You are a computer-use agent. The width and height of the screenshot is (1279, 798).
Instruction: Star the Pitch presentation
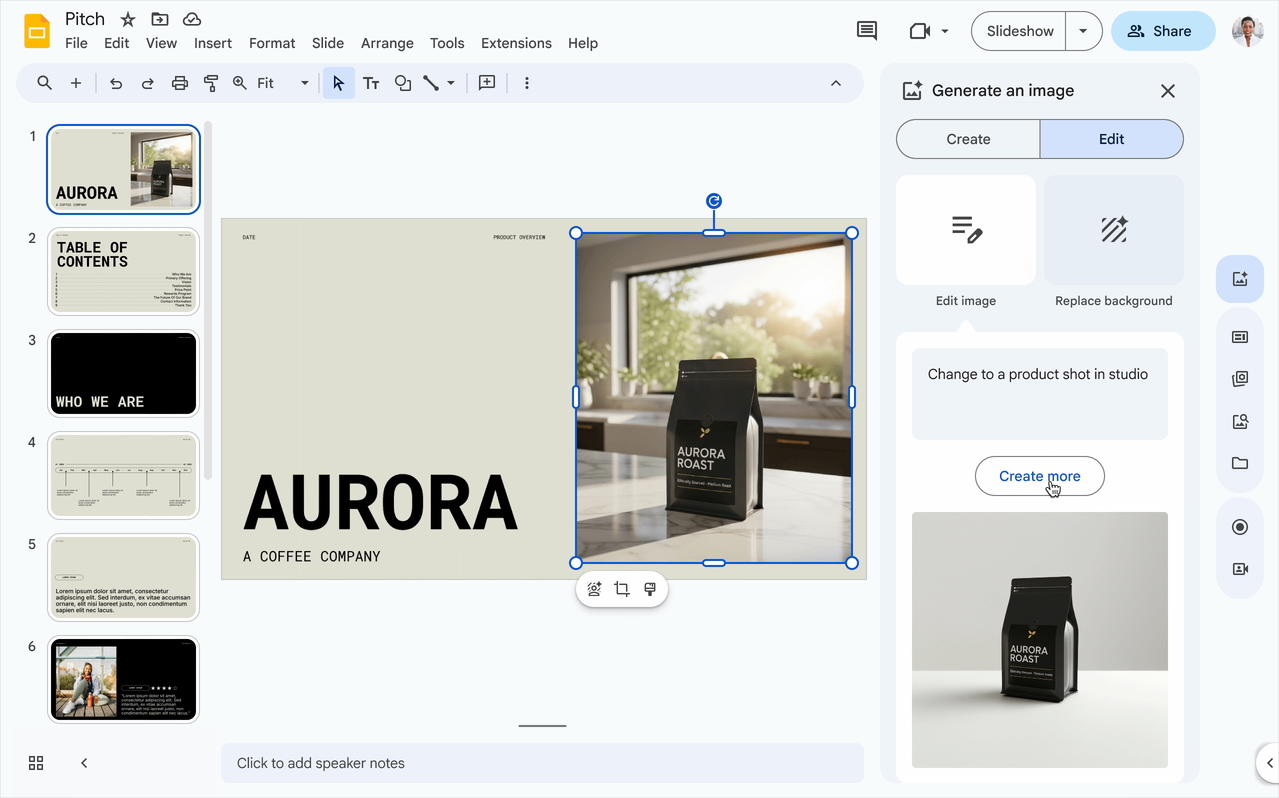(x=128, y=19)
